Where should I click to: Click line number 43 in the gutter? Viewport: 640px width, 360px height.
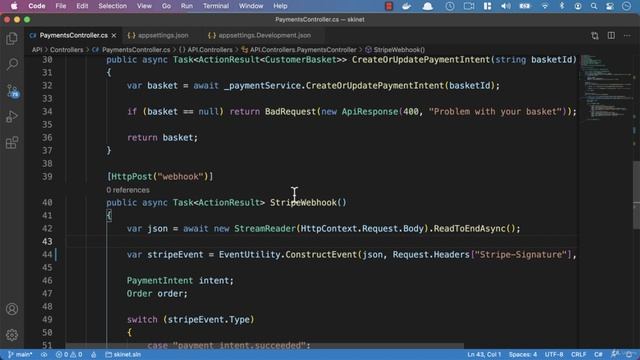coord(47,241)
